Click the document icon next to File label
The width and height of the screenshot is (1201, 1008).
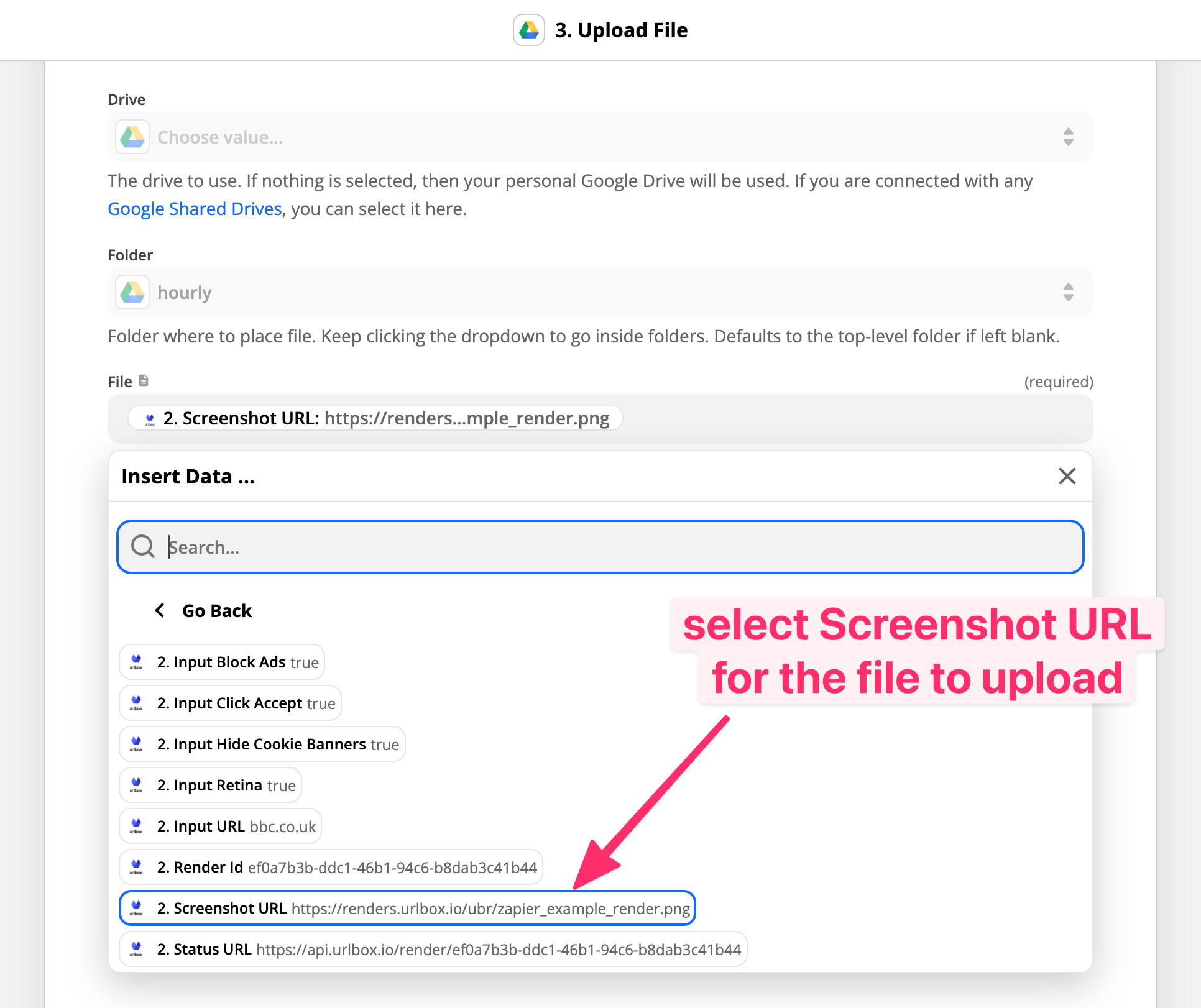[x=144, y=381]
